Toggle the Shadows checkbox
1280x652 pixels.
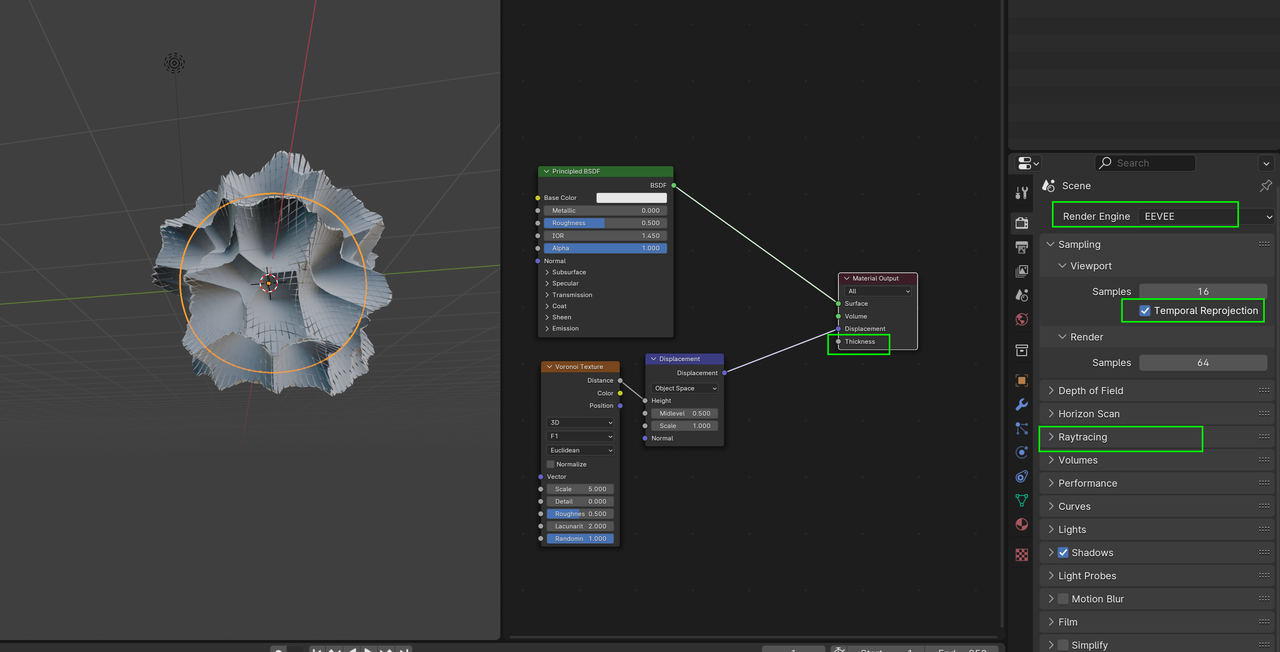coord(1063,552)
